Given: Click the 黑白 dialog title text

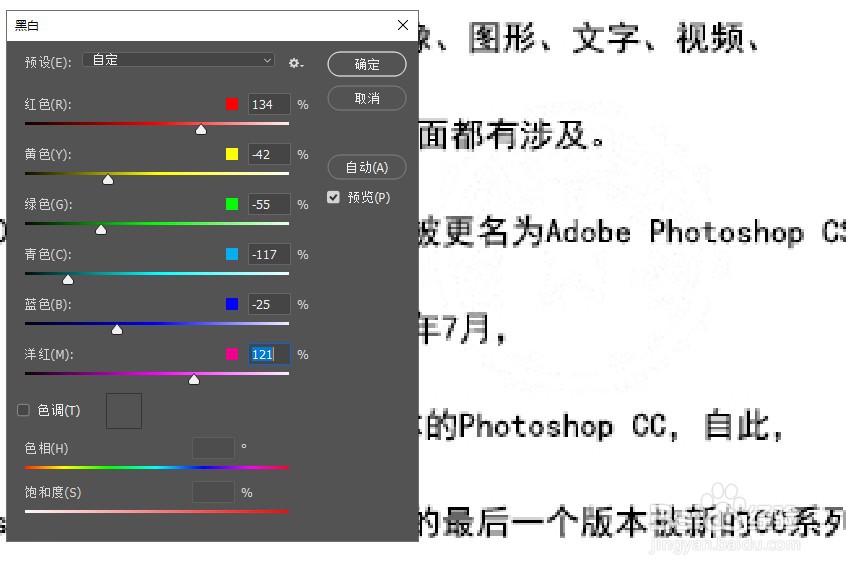Looking at the screenshot, I should point(26,25).
